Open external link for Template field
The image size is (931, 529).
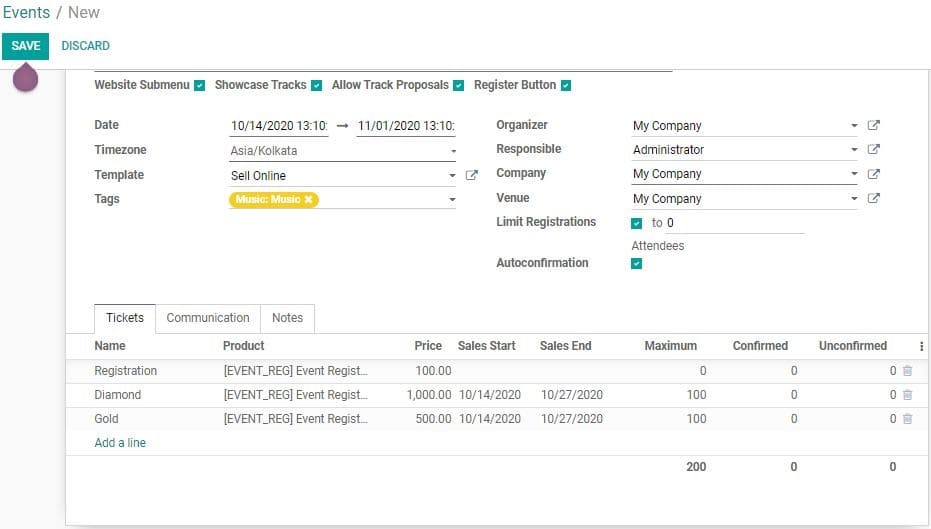[x=472, y=176]
